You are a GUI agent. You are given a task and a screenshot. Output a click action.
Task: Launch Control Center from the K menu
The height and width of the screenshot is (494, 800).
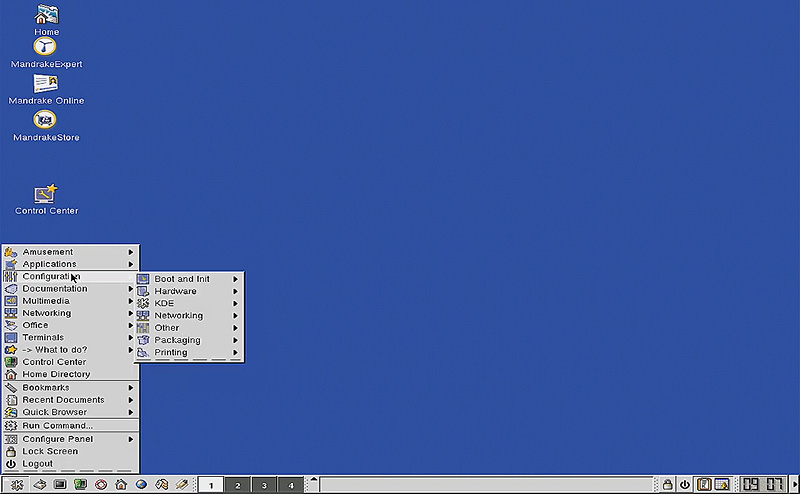pyautogui.click(x=70, y=362)
